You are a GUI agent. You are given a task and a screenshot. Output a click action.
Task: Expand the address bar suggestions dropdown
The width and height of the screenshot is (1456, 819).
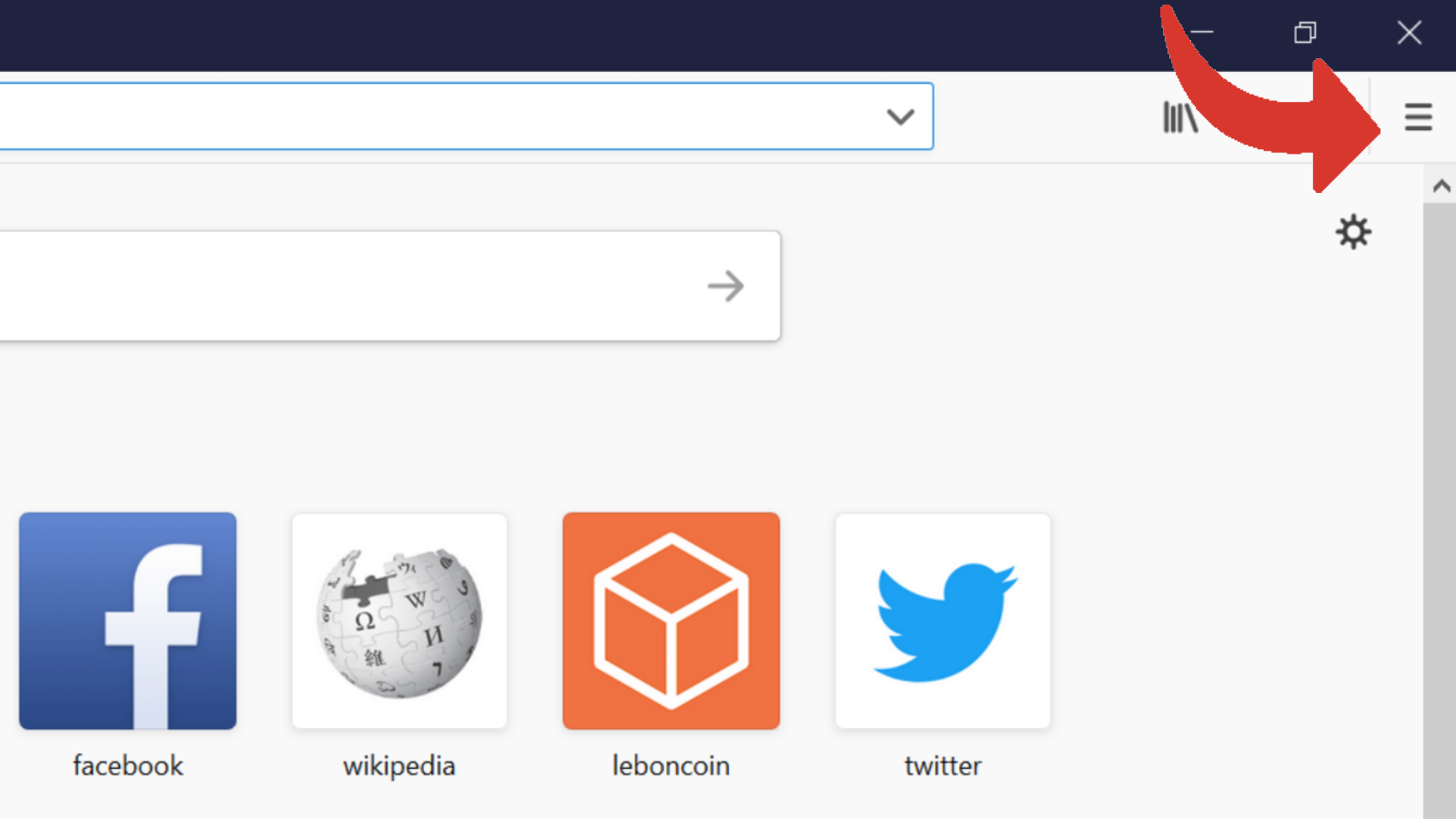click(x=901, y=116)
